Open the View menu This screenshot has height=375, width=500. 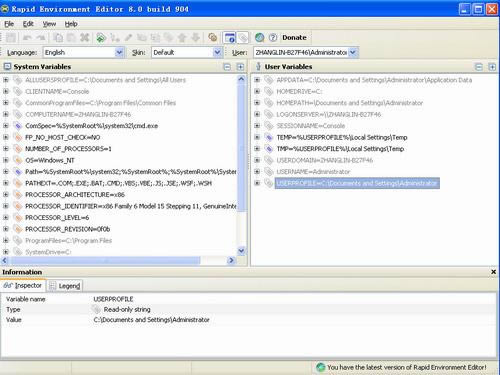click(49, 24)
